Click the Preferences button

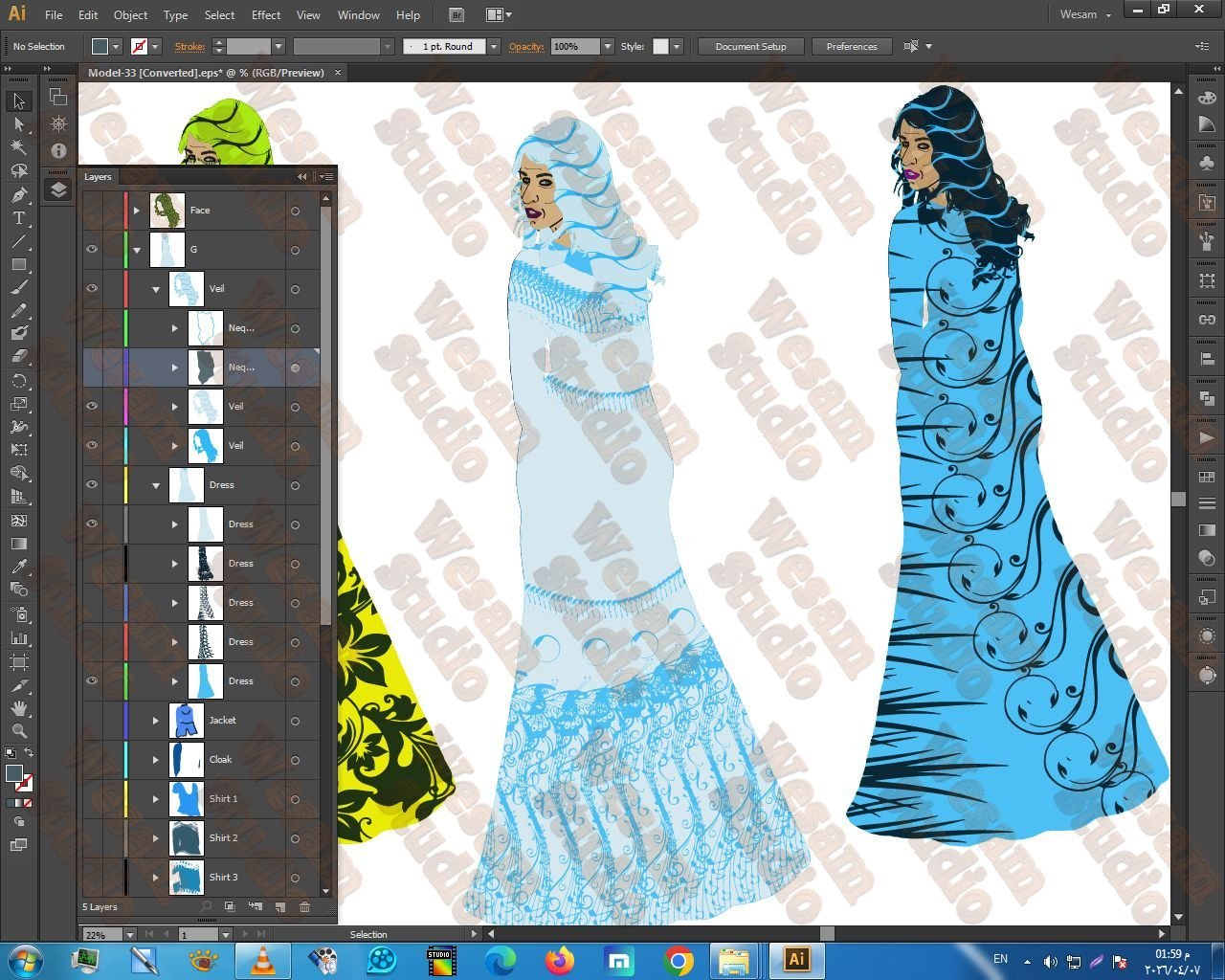point(852,46)
